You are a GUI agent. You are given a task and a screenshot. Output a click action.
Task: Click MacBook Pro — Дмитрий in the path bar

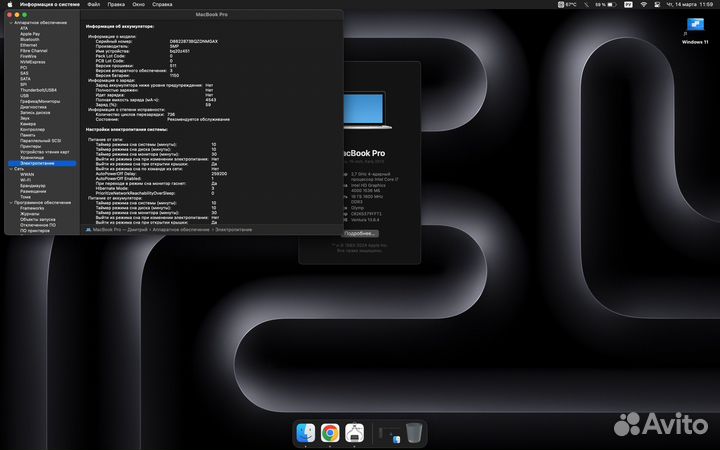pos(120,230)
